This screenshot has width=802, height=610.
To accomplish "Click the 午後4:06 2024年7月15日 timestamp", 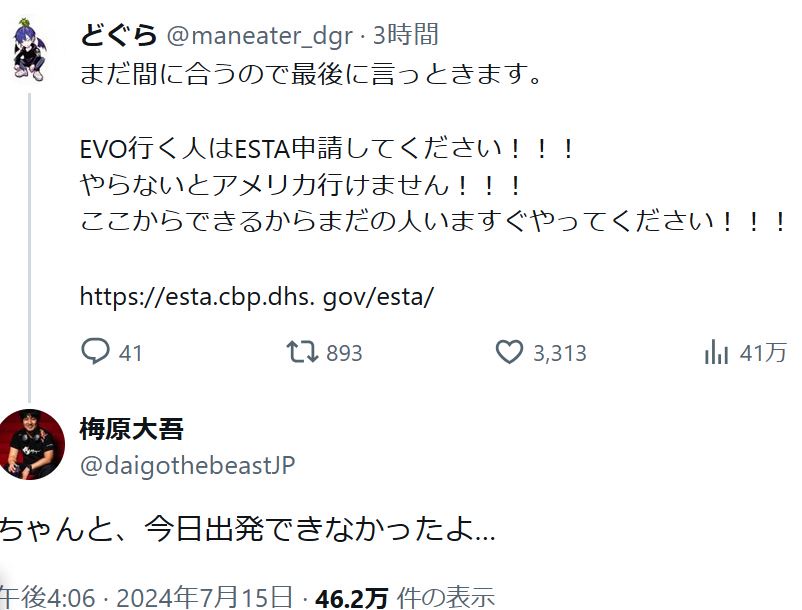I will pyautogui.click(x=146, y=597).
